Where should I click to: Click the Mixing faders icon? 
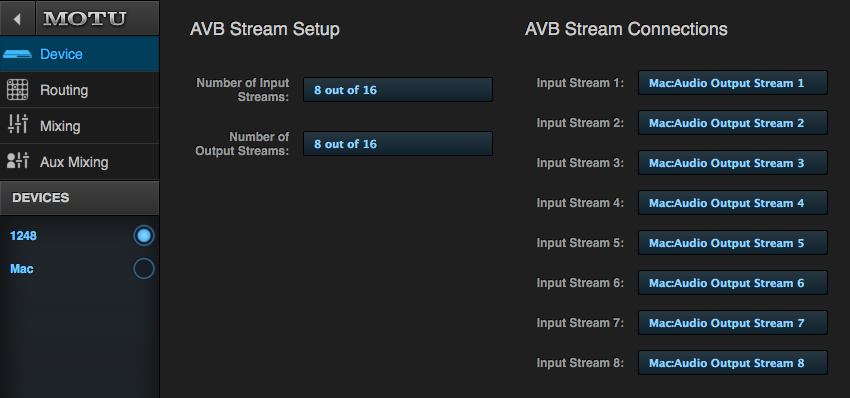pyautogui.click(x=17, y=124)
